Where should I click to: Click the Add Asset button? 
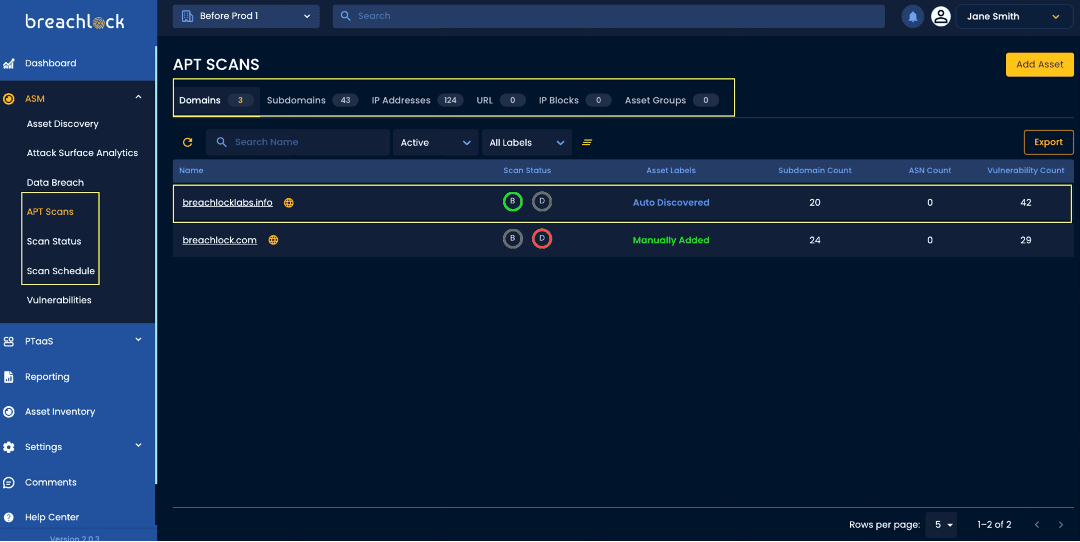(x=1039, y=65)
